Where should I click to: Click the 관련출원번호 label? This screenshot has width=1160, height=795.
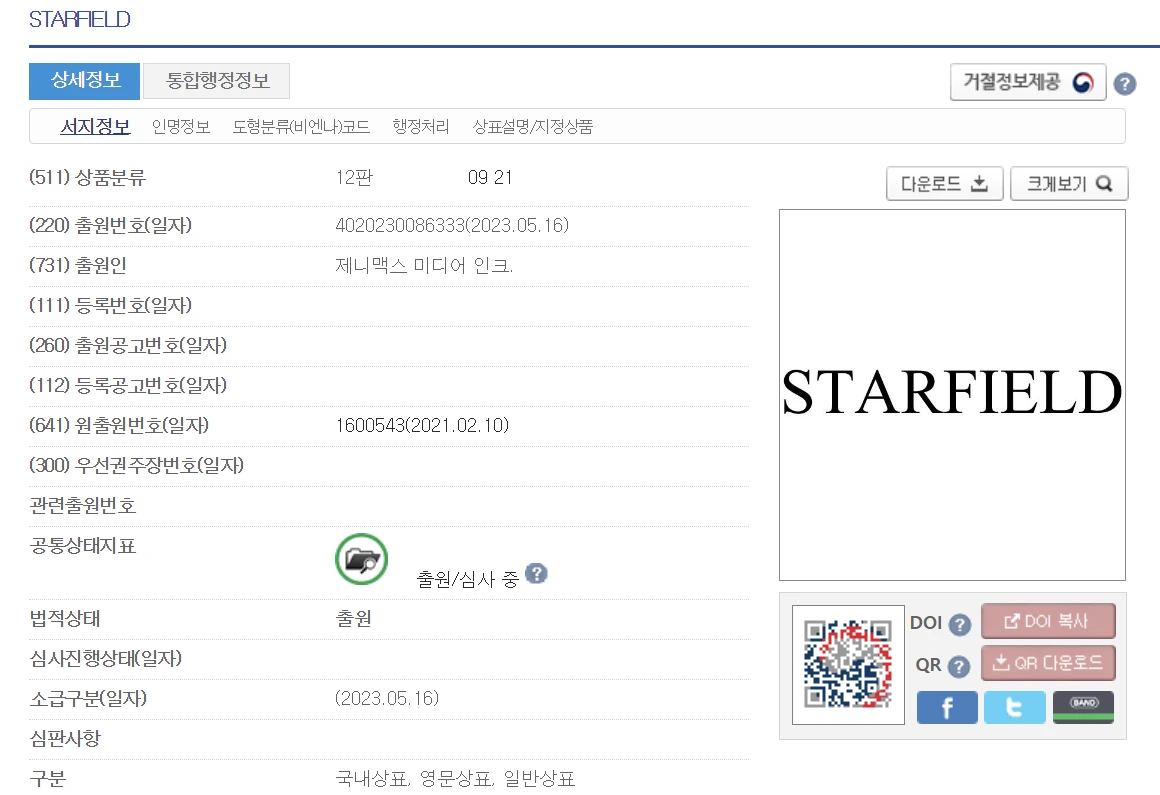pyautogui.click(x=83, y=506)
